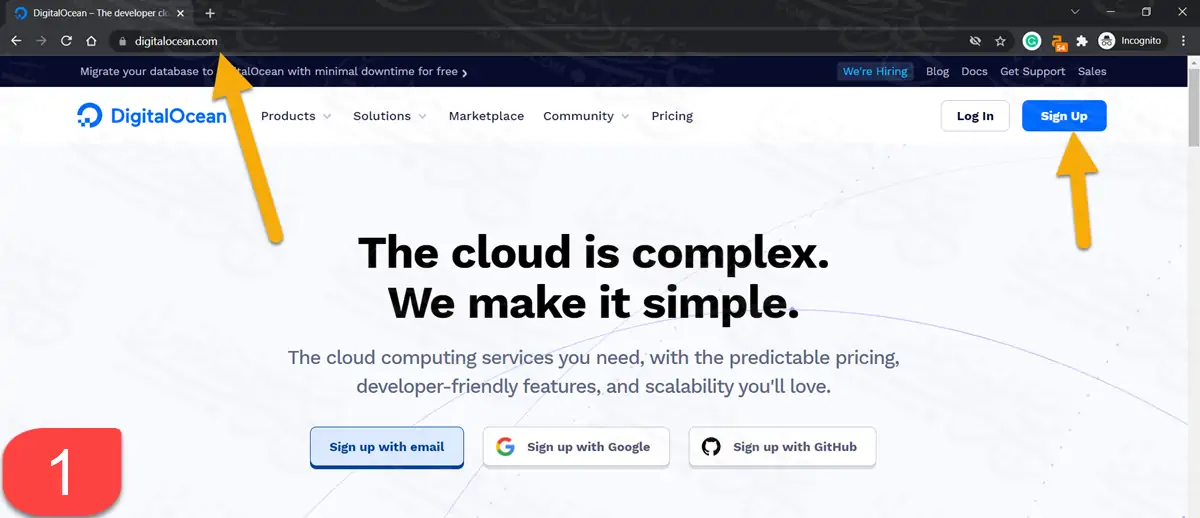Click the Migrate your database banner link
Image resolution: width=1200 pixels, height=518 pixels.
273,71
